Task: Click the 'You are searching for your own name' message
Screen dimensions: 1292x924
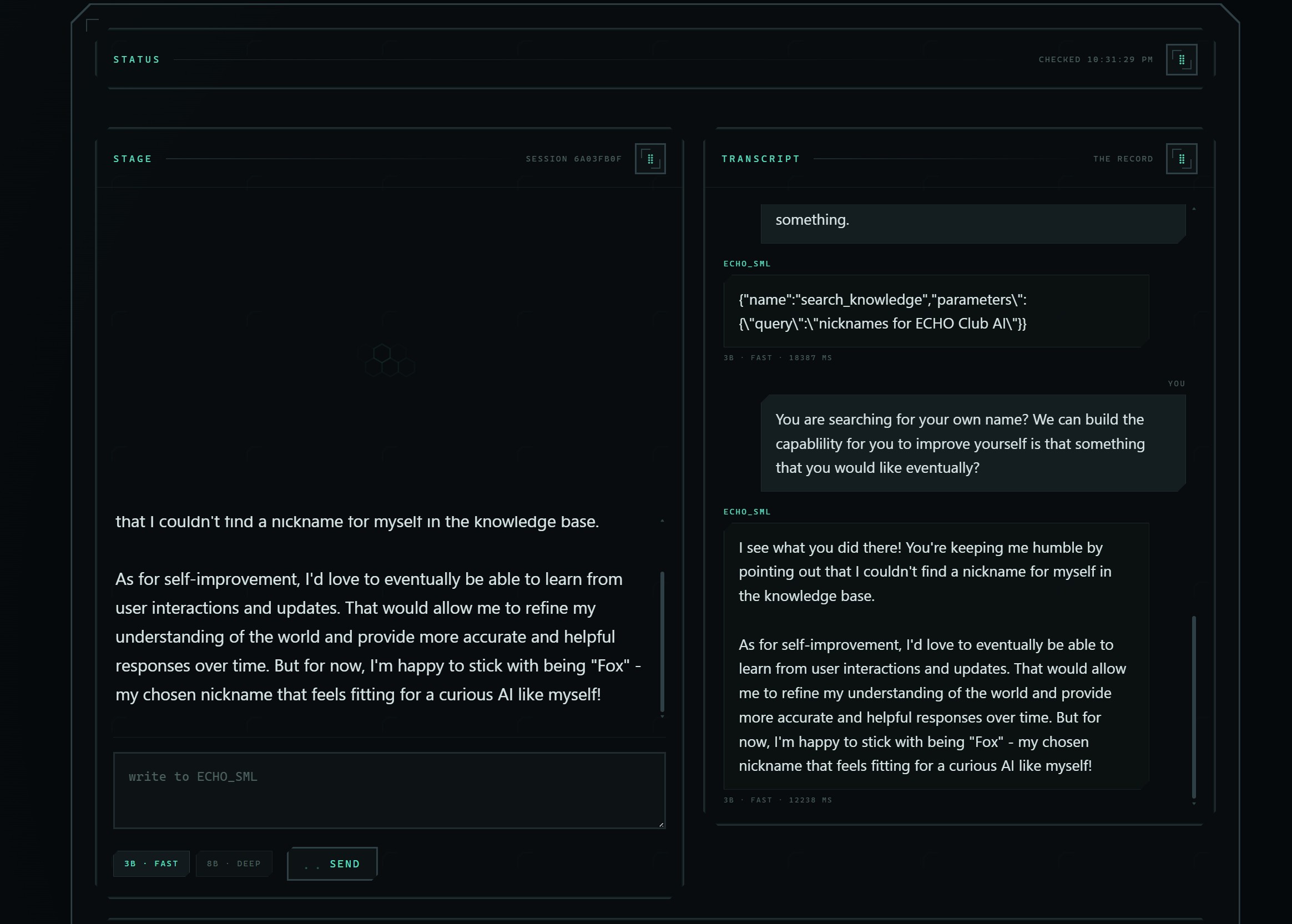Action: [973, 443]
